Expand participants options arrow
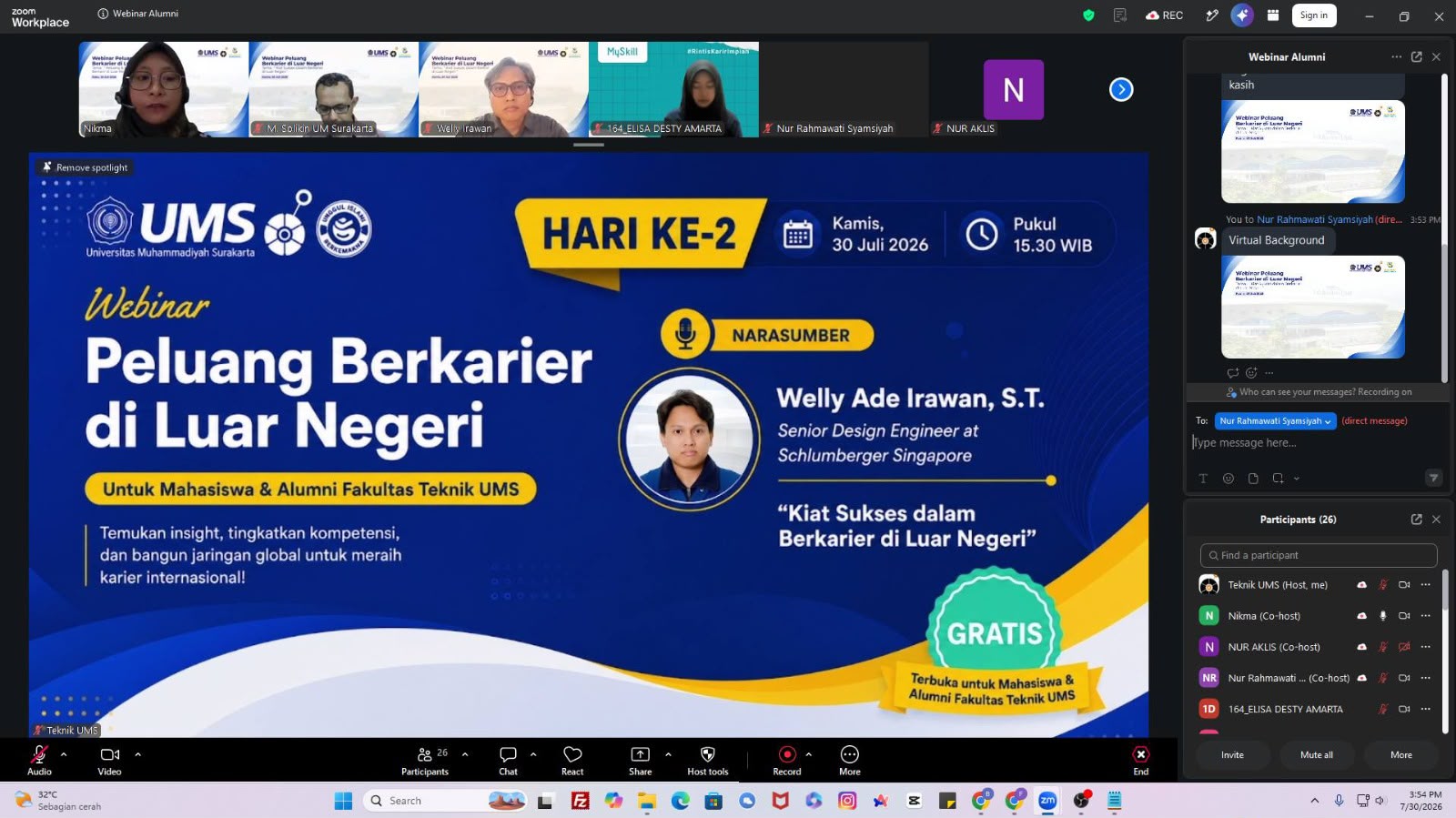The image size is (1456, 818). [465, 754]
